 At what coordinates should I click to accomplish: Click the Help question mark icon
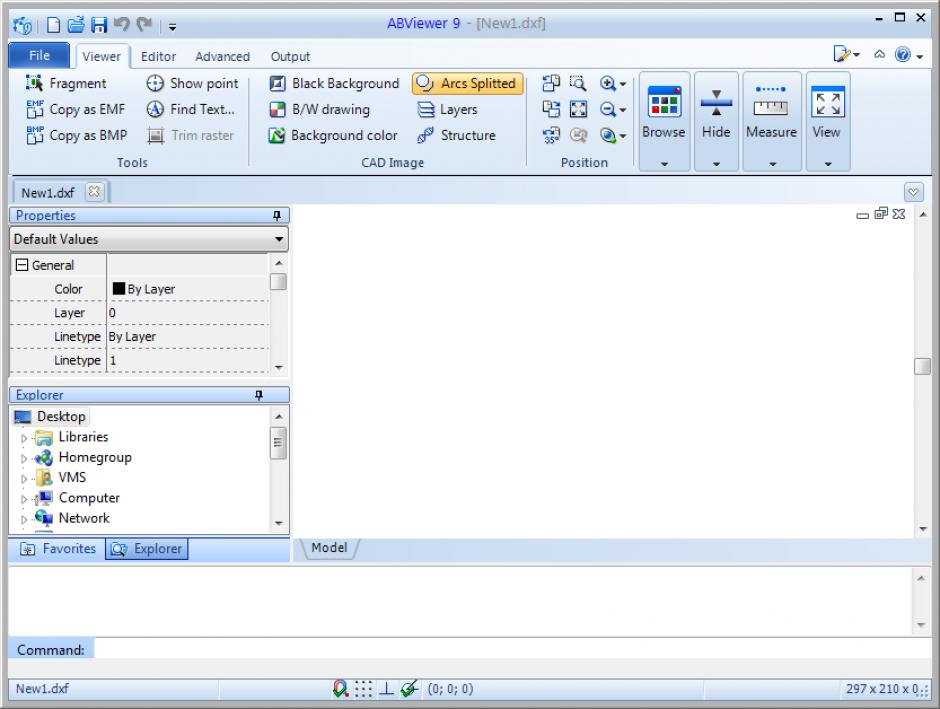(x=902, y=55)
